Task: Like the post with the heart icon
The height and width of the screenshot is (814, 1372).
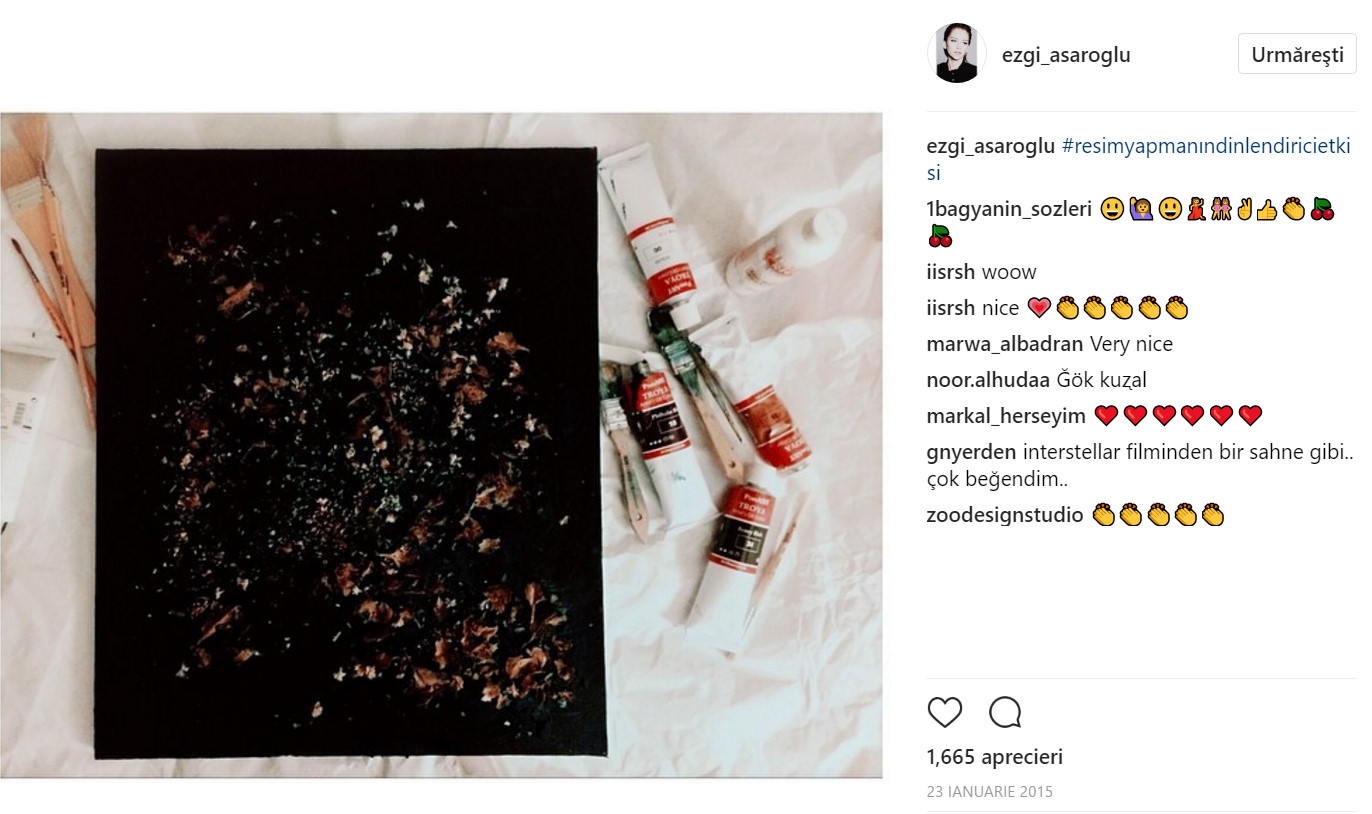Action: tap(945, 712)
